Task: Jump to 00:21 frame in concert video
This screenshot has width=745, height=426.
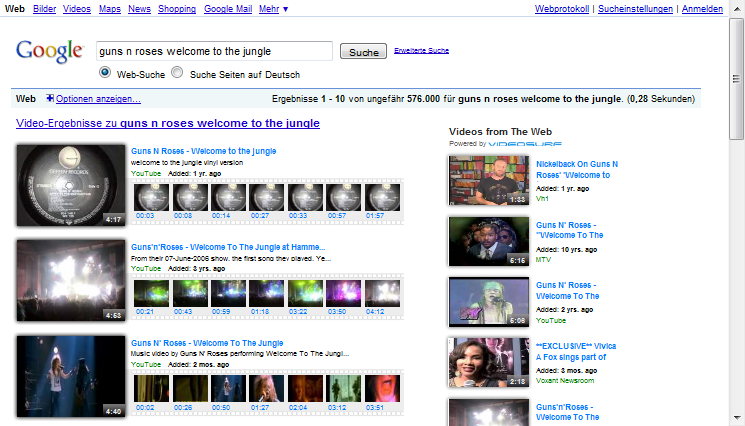Action: coord(151,293)
